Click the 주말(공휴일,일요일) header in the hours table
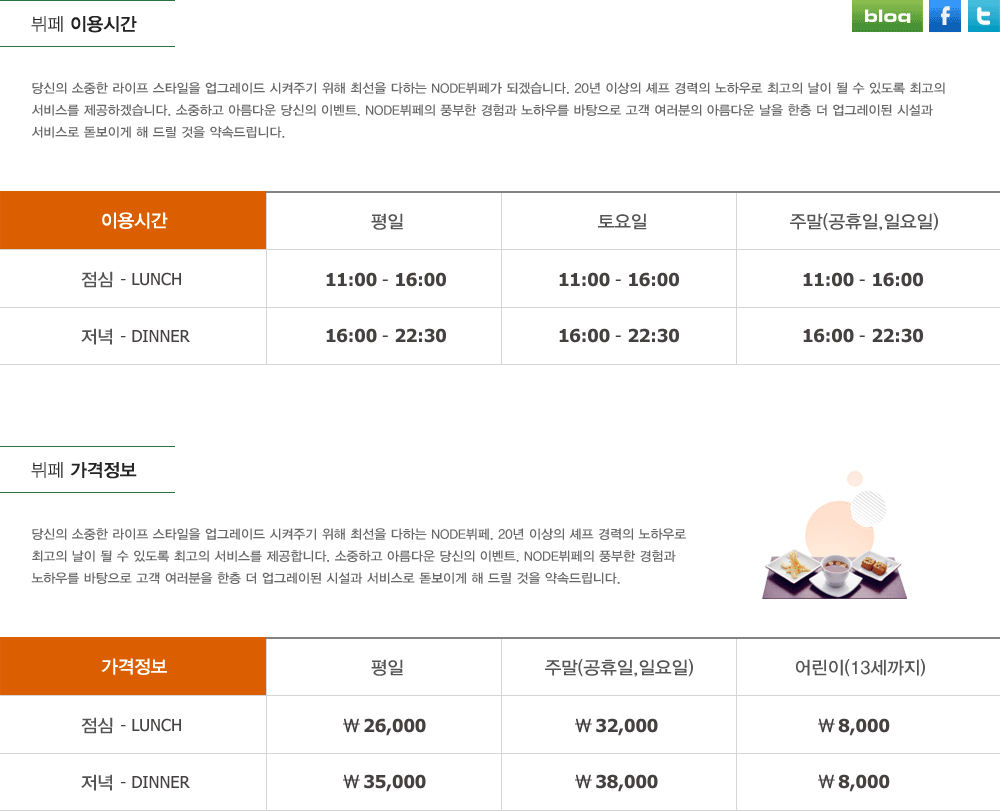 point(863,221)
